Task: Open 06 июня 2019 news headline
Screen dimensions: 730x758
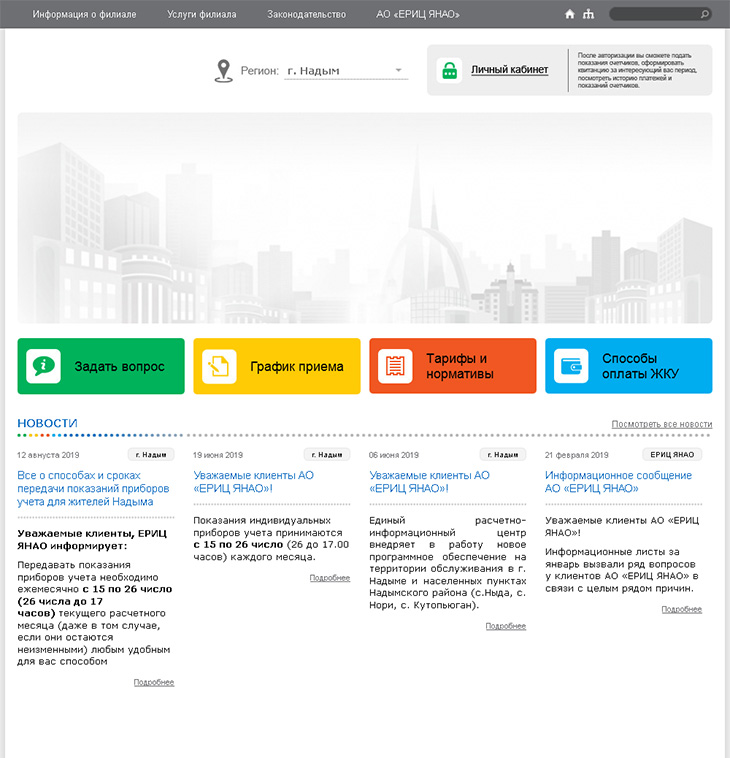Action: tap(429, 482)
